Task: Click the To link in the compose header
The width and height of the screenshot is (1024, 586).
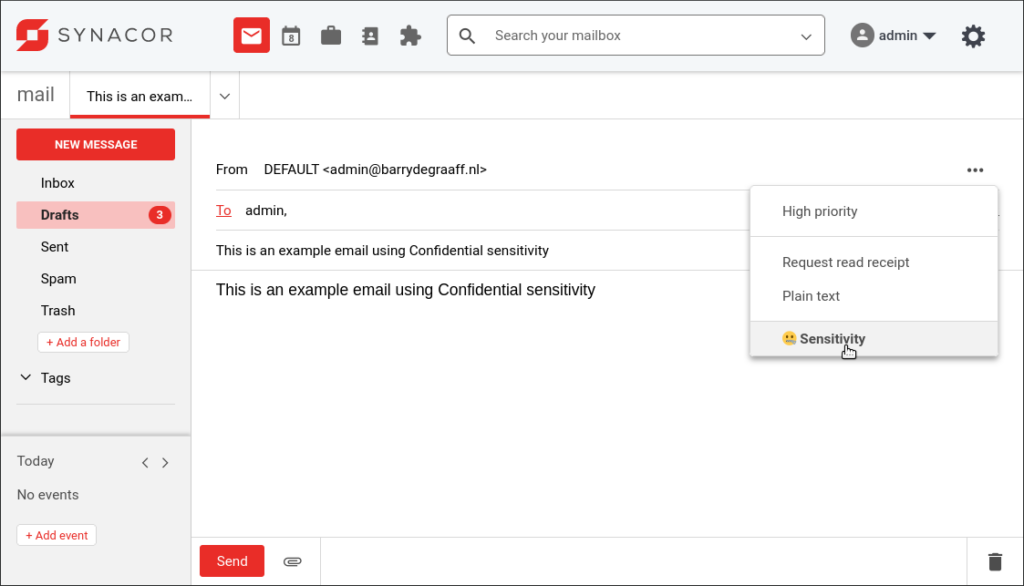Action: point(223,210)
